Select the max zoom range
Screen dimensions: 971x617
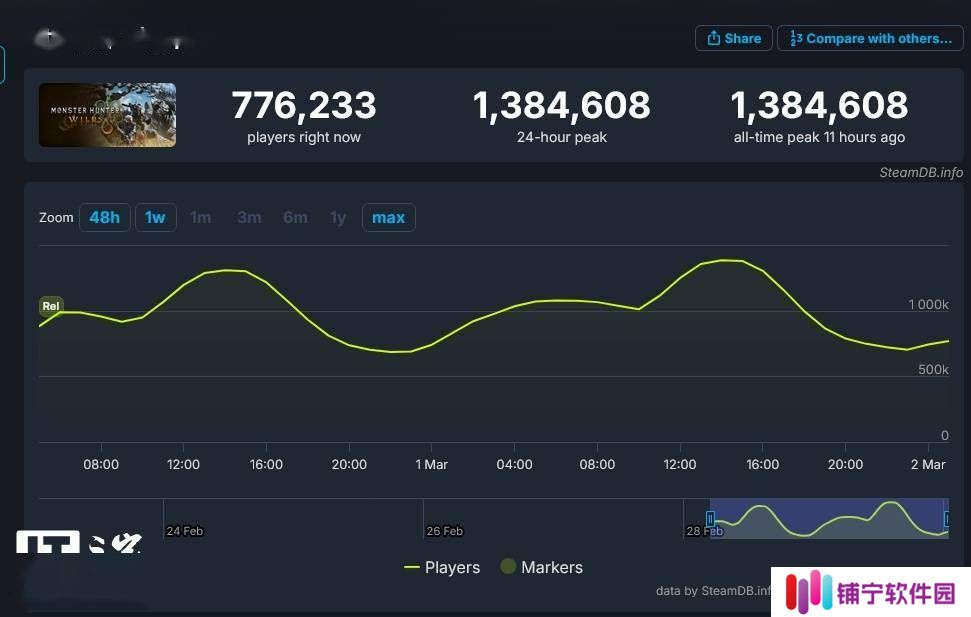click(388, 217)
